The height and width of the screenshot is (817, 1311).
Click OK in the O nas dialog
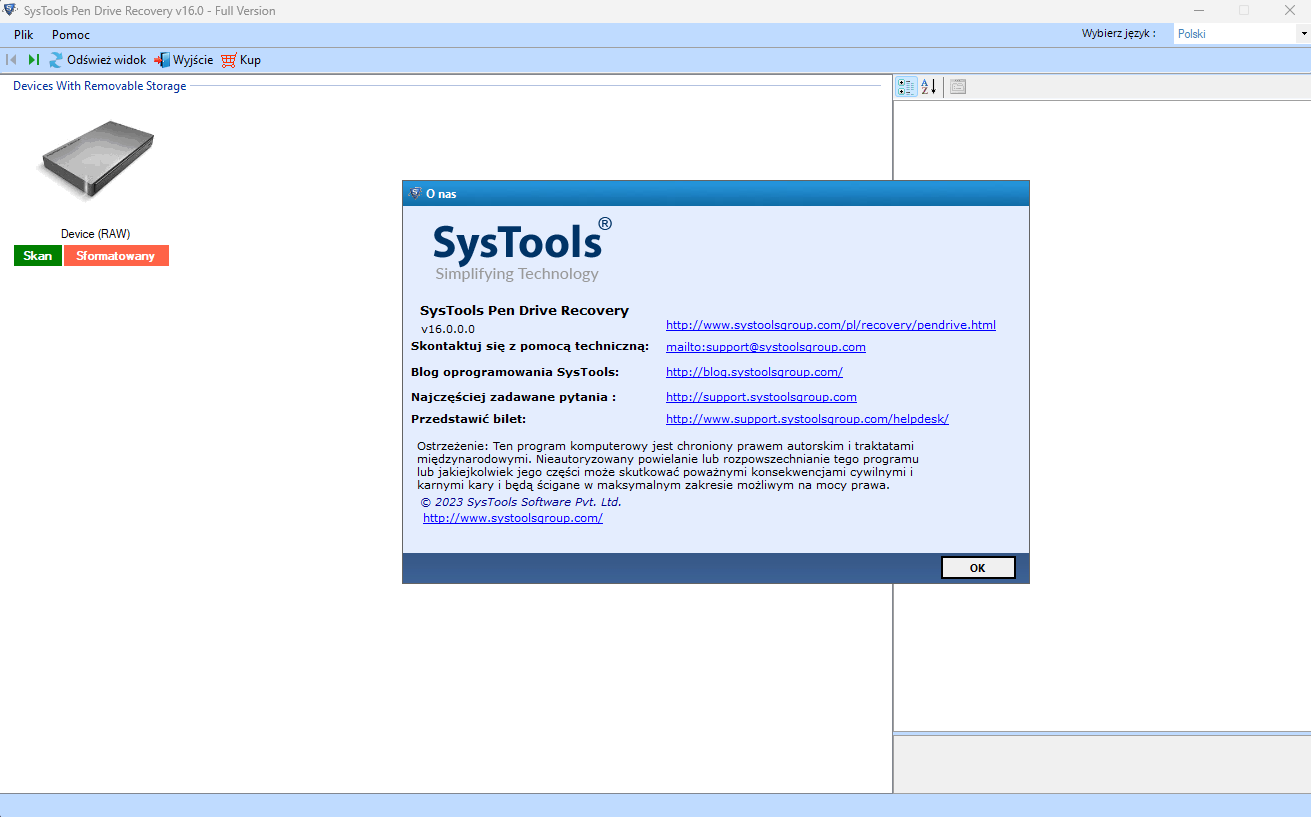point(978,568)
